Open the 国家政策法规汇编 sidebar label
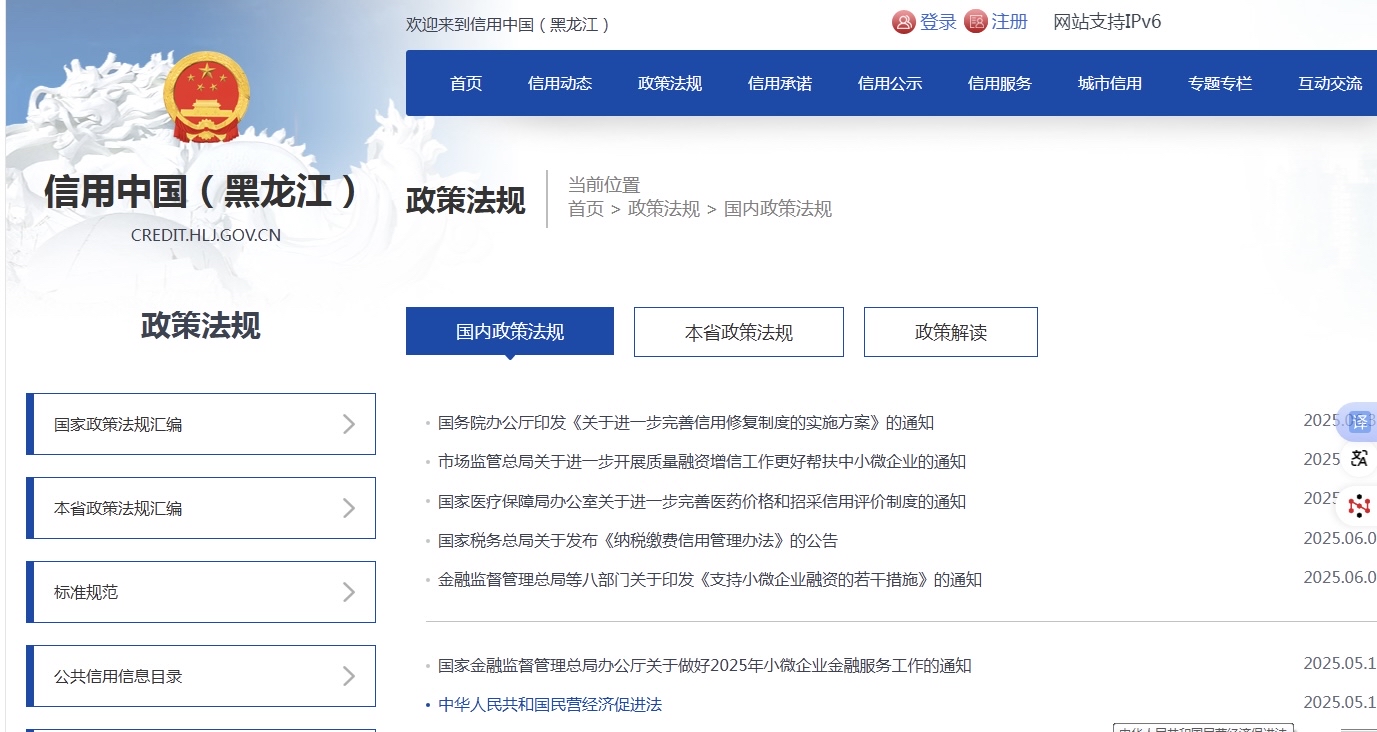This screenshot has height=732, width=1377. tap(118, 424)
